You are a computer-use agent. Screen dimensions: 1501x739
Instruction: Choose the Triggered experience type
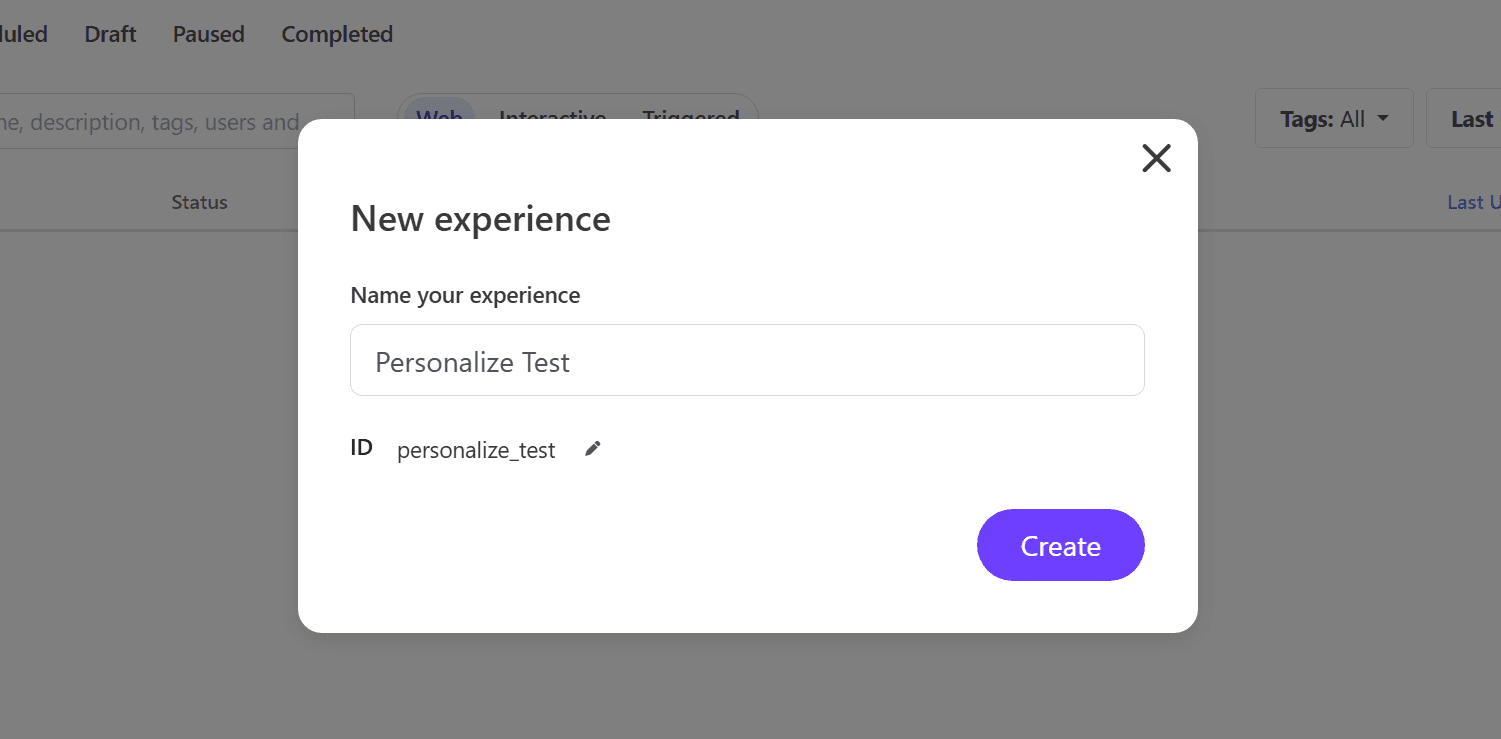coord(690,111)
